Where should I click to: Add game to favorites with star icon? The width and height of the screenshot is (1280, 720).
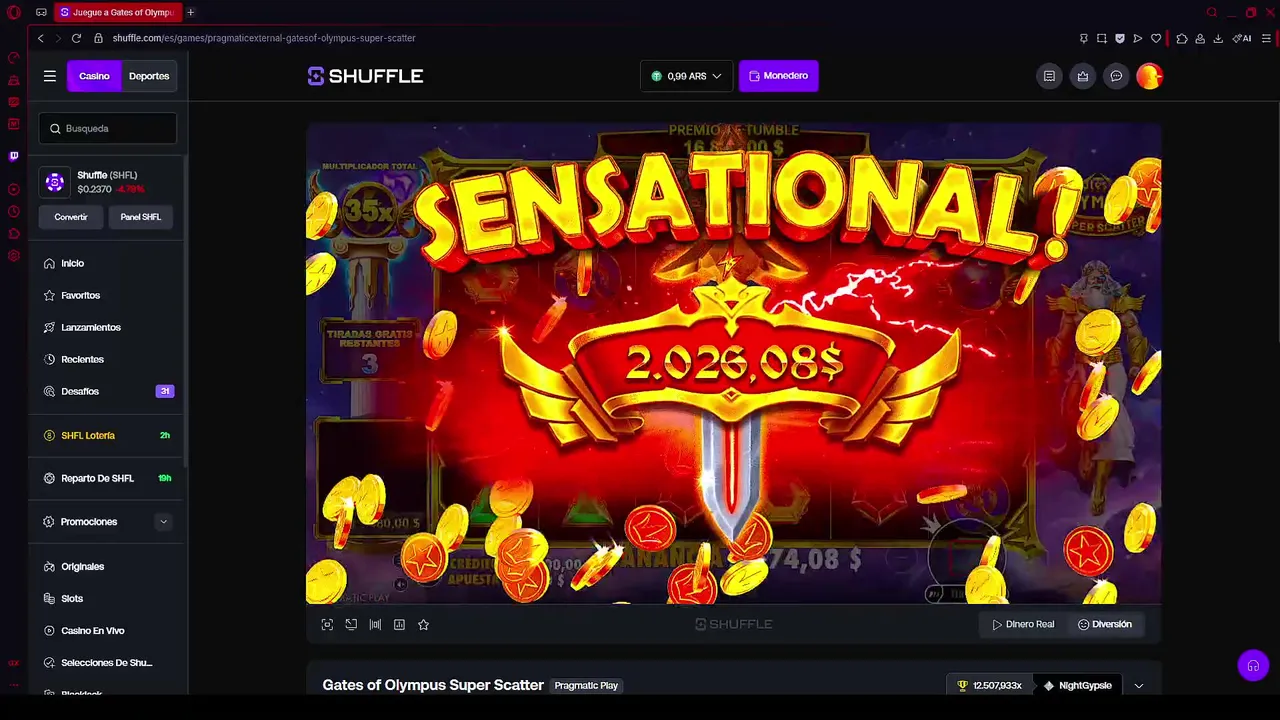point(423,624)
